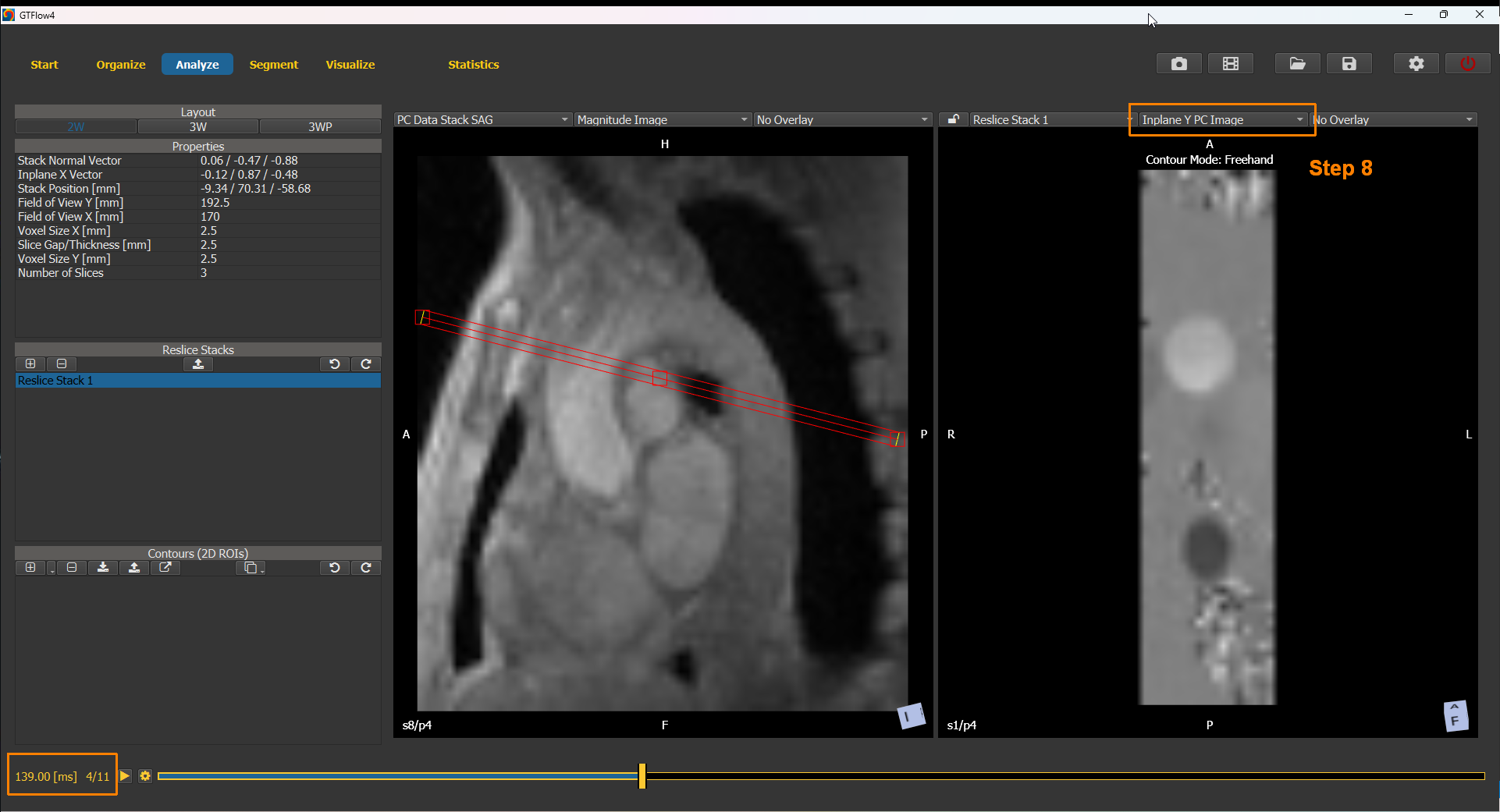Image resolution: width=1500 pixels, height=812 pixels.
Task: Click the Inplane X Vector value
Action: [x=249, y=175]
